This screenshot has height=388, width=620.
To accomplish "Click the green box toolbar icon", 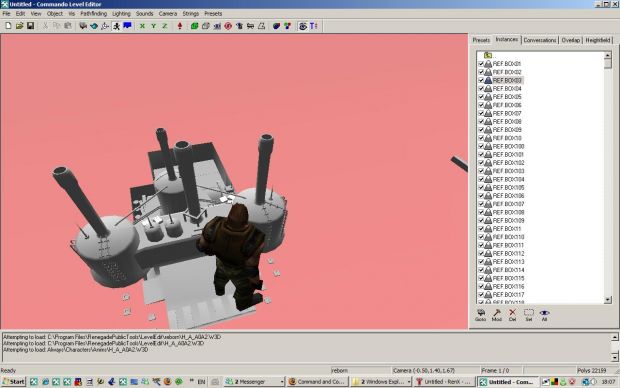I will [195, 26].
